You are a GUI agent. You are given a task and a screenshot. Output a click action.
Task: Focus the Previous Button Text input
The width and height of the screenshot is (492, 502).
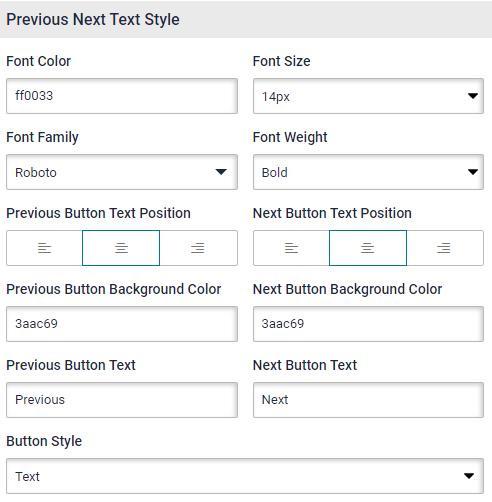click(x=122, y=400)
